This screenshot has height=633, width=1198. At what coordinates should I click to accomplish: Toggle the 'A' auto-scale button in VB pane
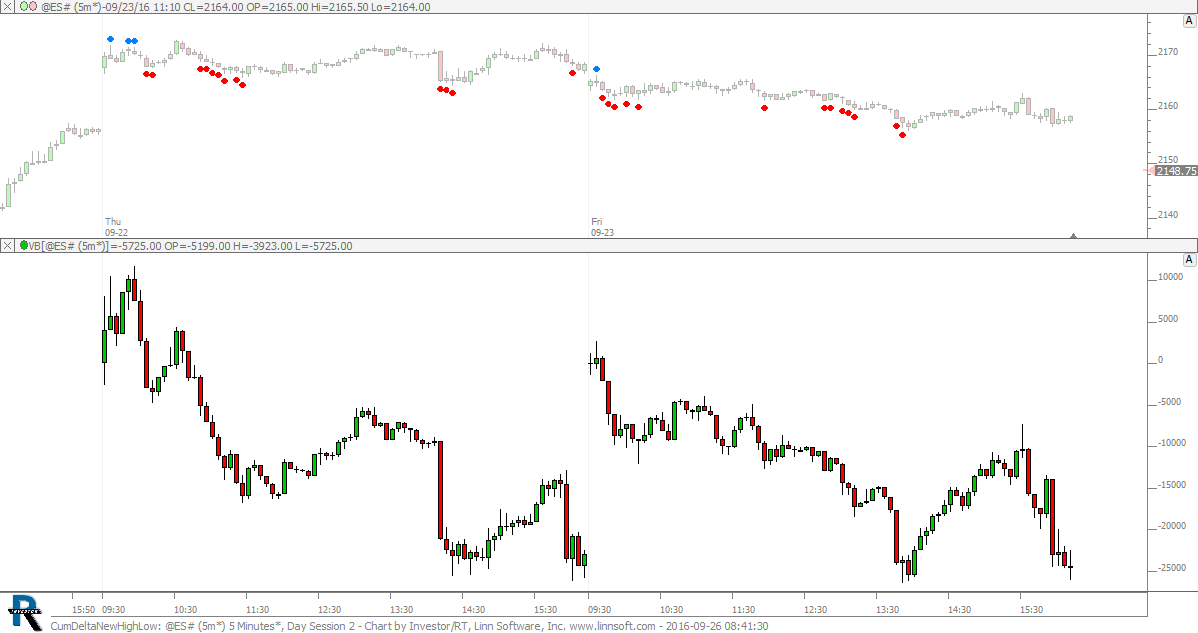[x=1189, y=260]
